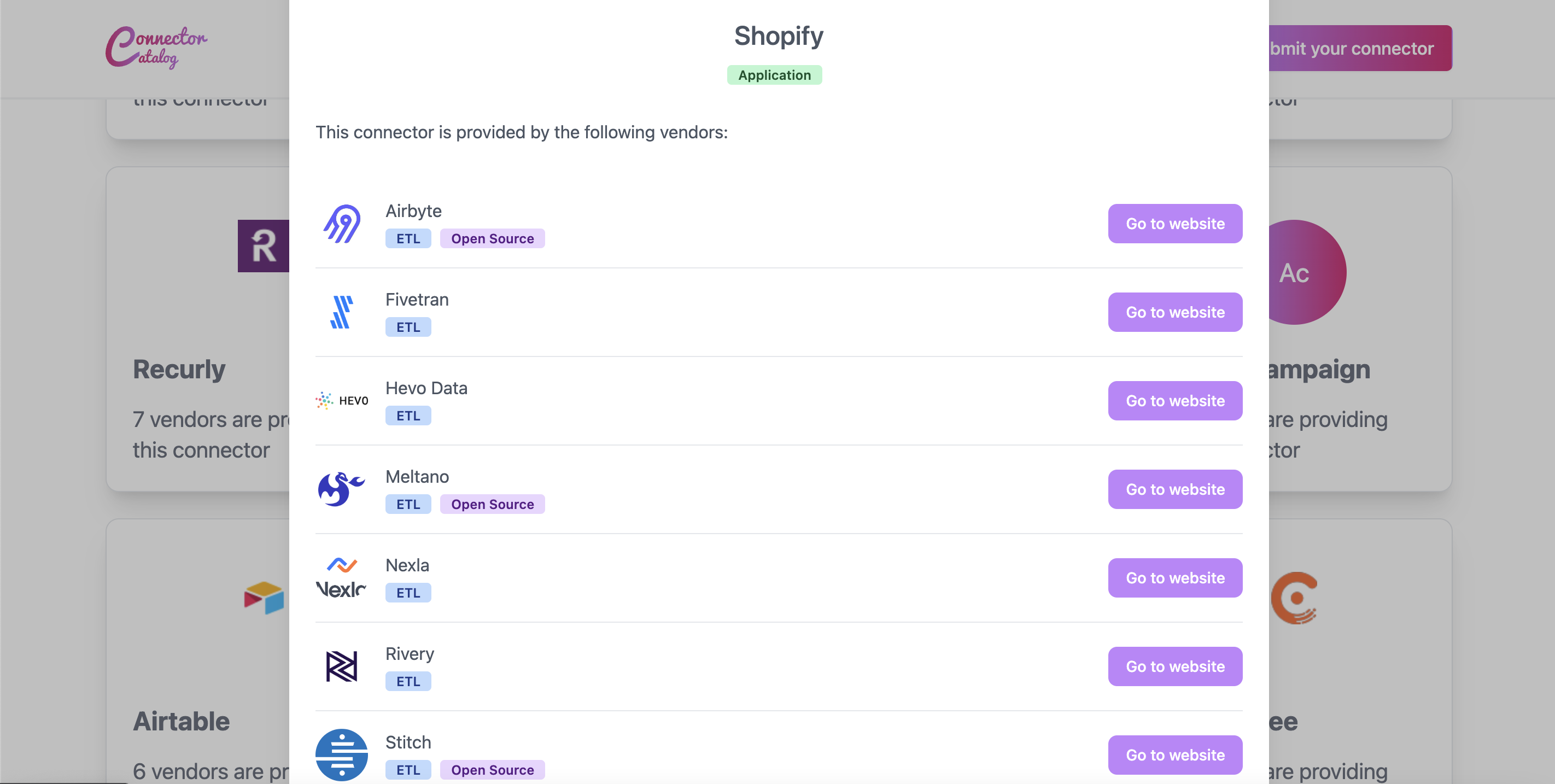Open Hevo Data's Go to website button

click(x=1174, y=400)
